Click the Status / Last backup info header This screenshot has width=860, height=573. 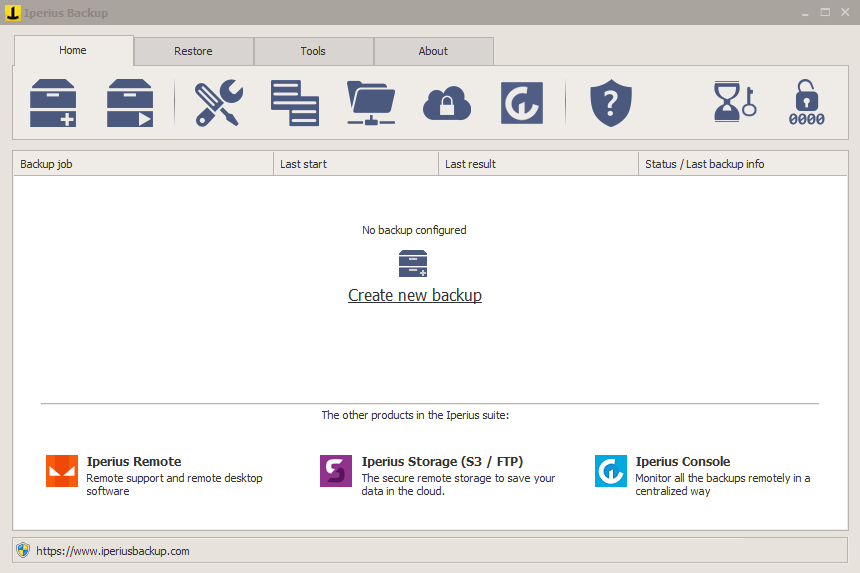[743, 164]
